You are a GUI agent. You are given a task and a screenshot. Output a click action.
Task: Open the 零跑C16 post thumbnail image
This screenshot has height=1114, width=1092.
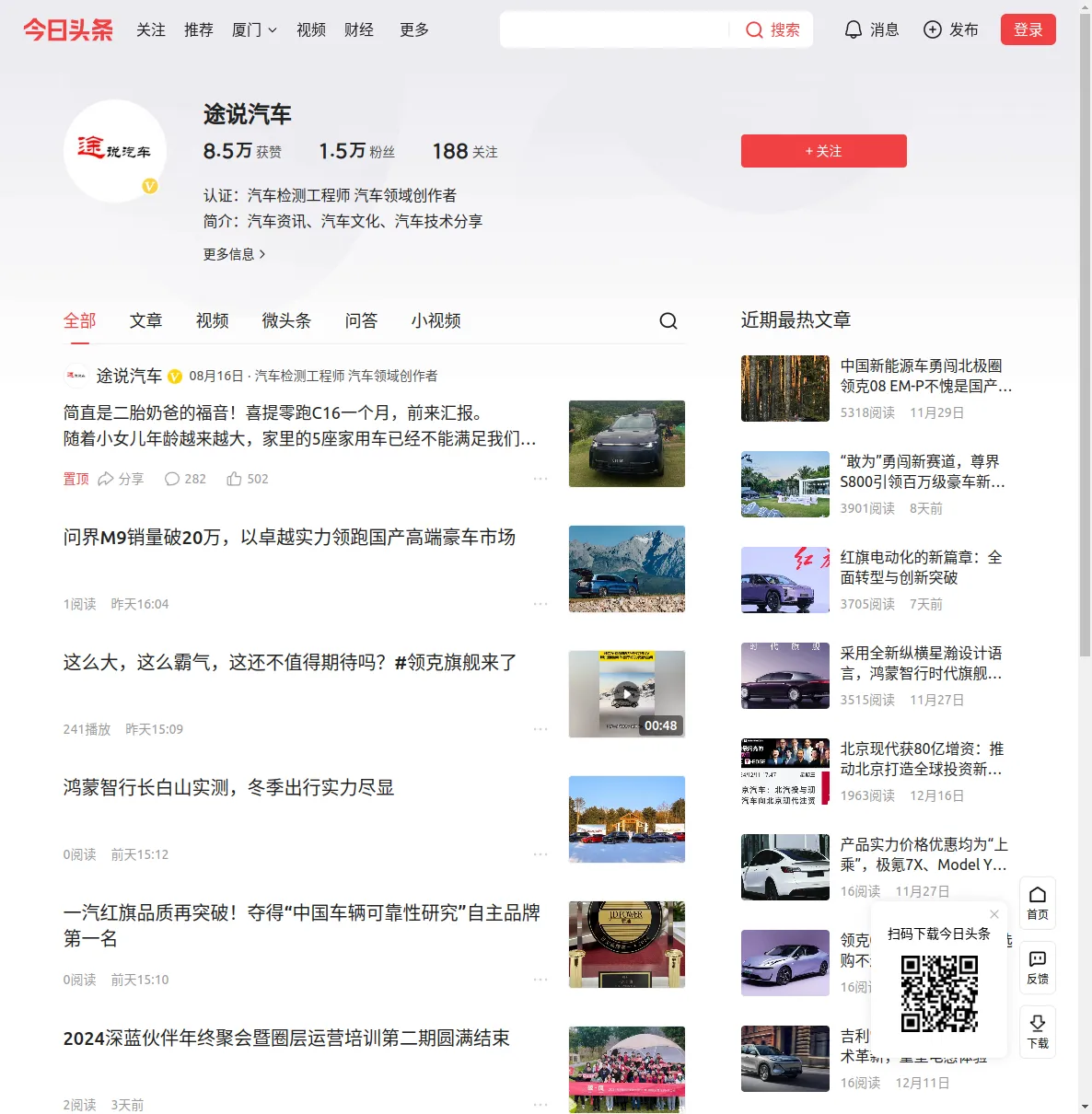[627, 444]
